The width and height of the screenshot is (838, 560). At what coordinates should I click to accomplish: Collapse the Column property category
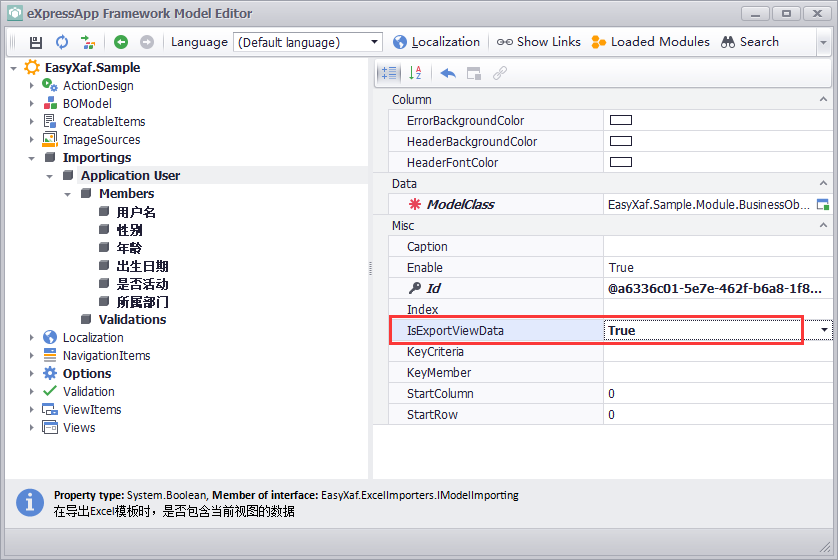pos(823,100)
